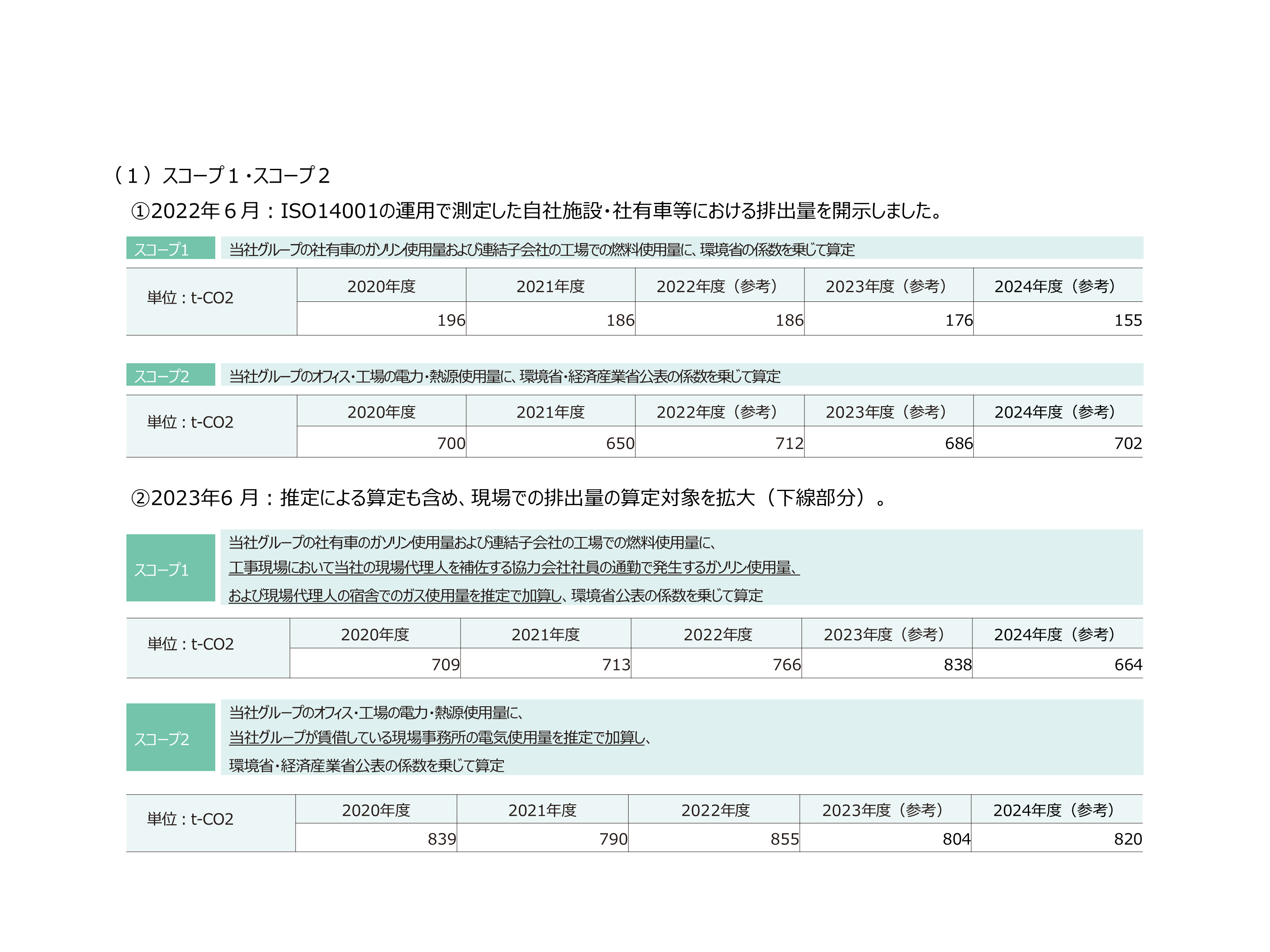Viewport: 1270px width, 952px height.
Task: Select the value 713
Action: pyautogui.click(x=616, y=665)
